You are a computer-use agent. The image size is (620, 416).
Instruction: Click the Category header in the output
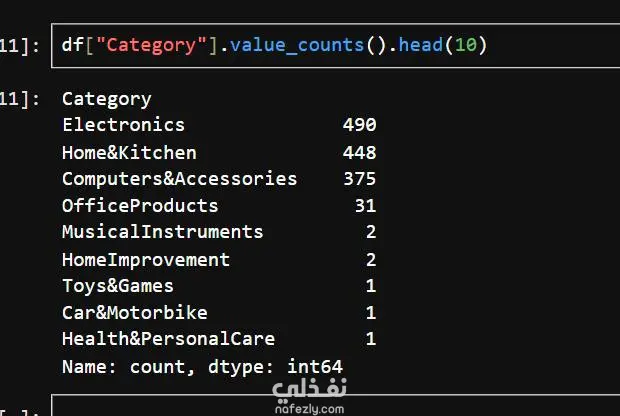[106, 98]
